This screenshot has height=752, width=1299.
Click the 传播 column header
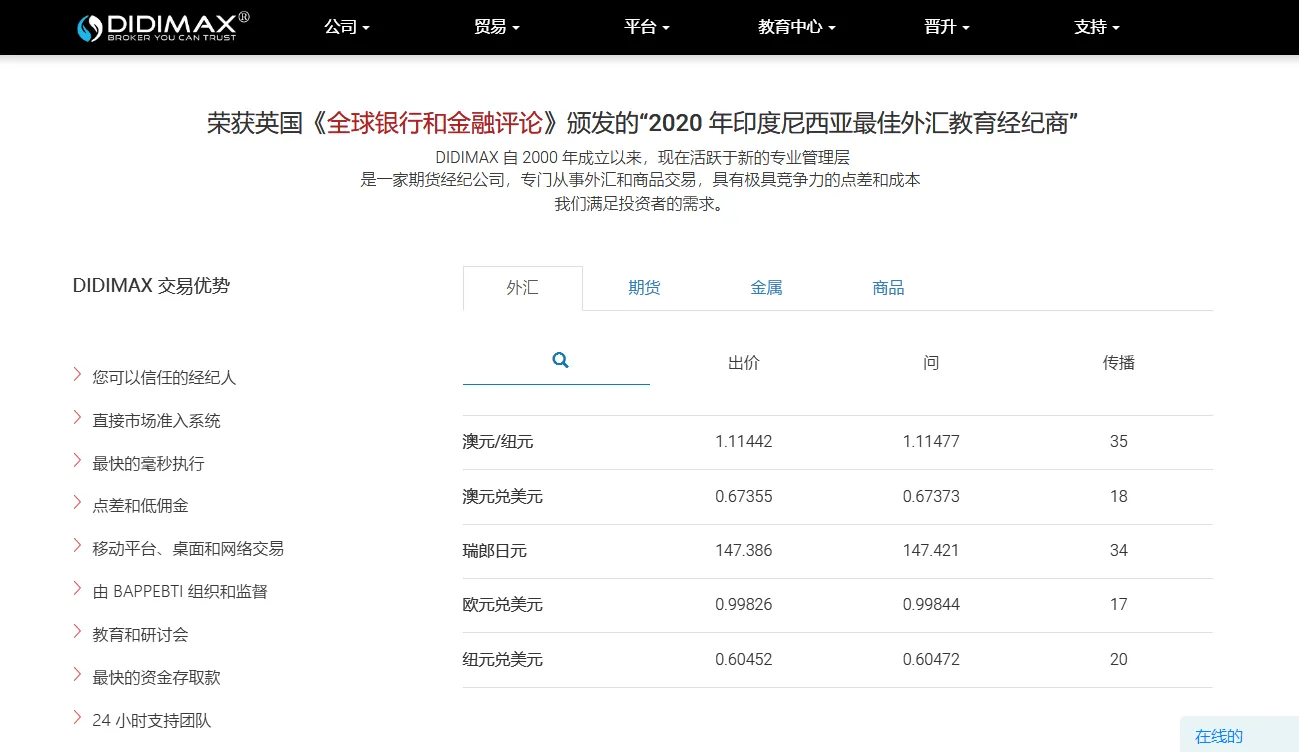tap(1119, 363)
